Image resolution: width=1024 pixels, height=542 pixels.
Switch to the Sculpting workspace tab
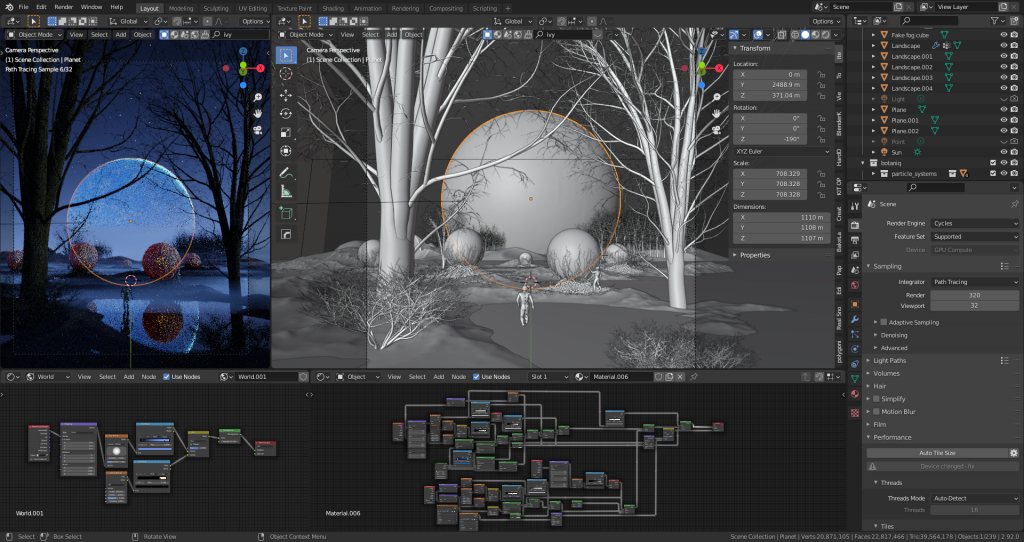pos(216,8)
